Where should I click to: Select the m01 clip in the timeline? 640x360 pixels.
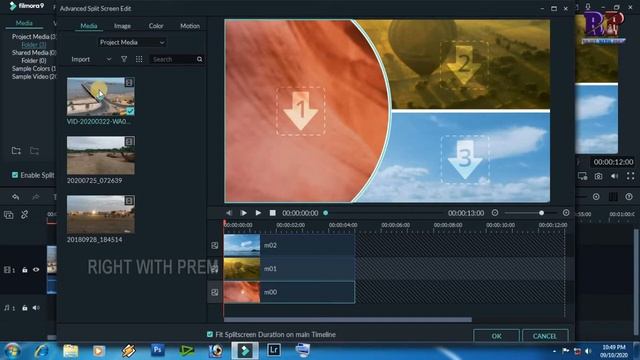click(x=289, y=269)
